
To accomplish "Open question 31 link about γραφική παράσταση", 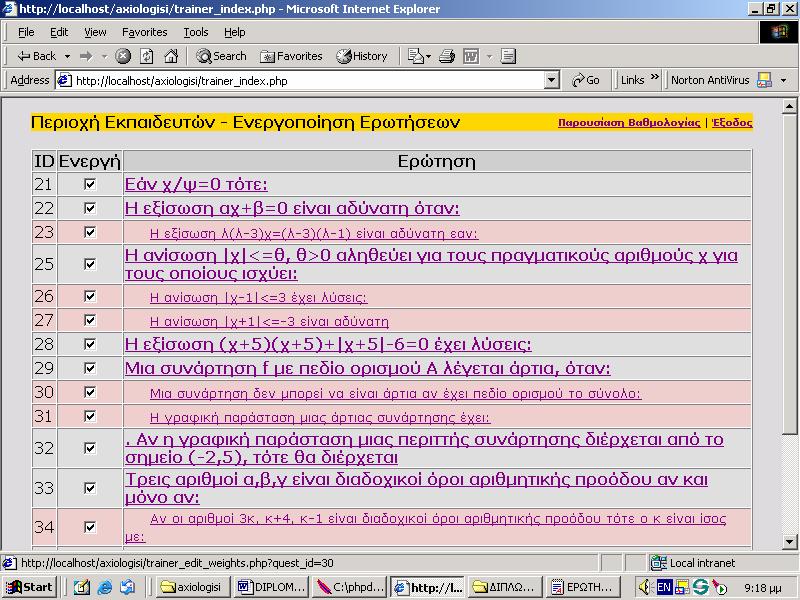I will [x=320, y=418].
